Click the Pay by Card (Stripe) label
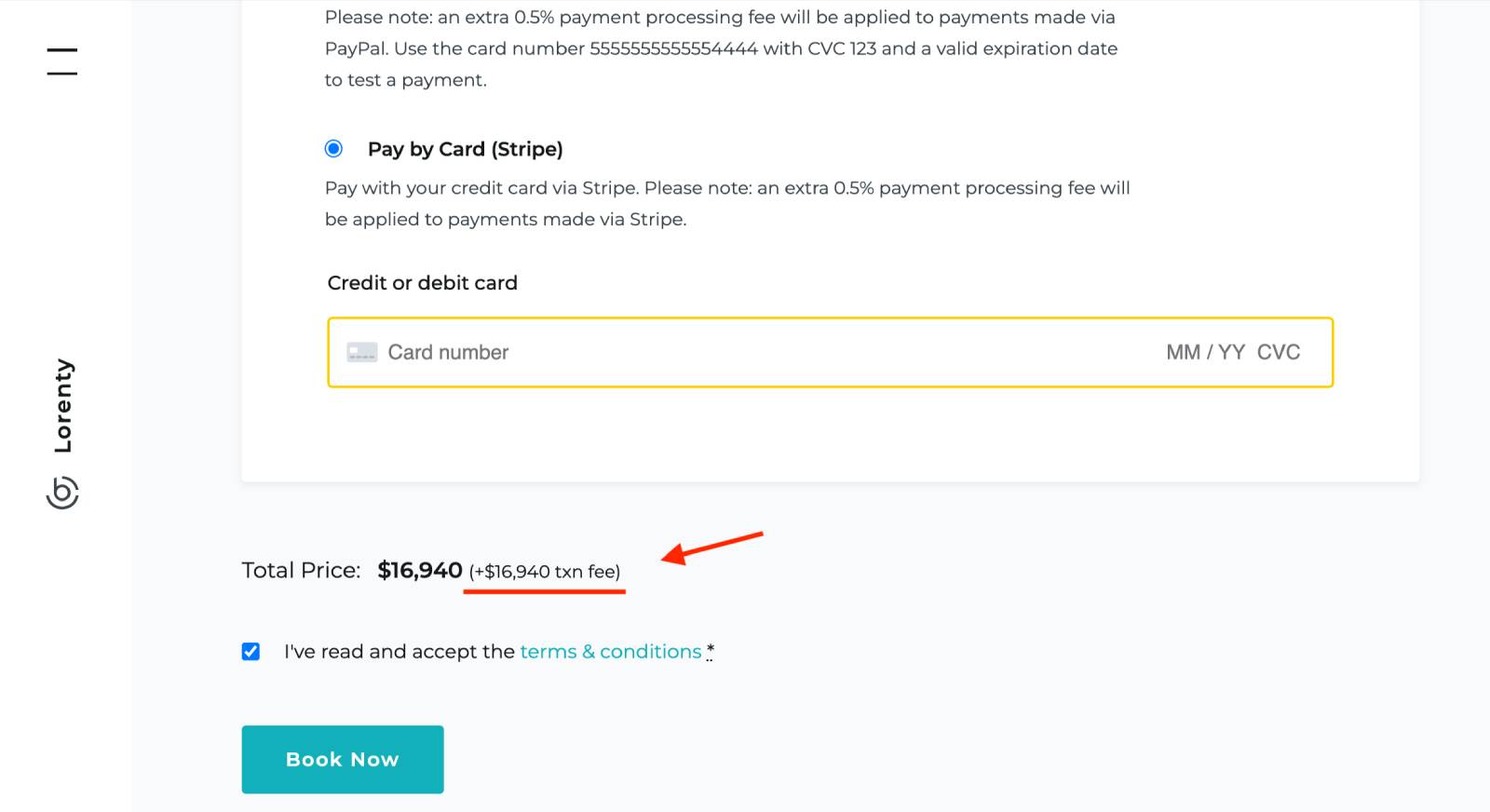1490x812 pixels. pyautogui.click(x=465, y=149)
